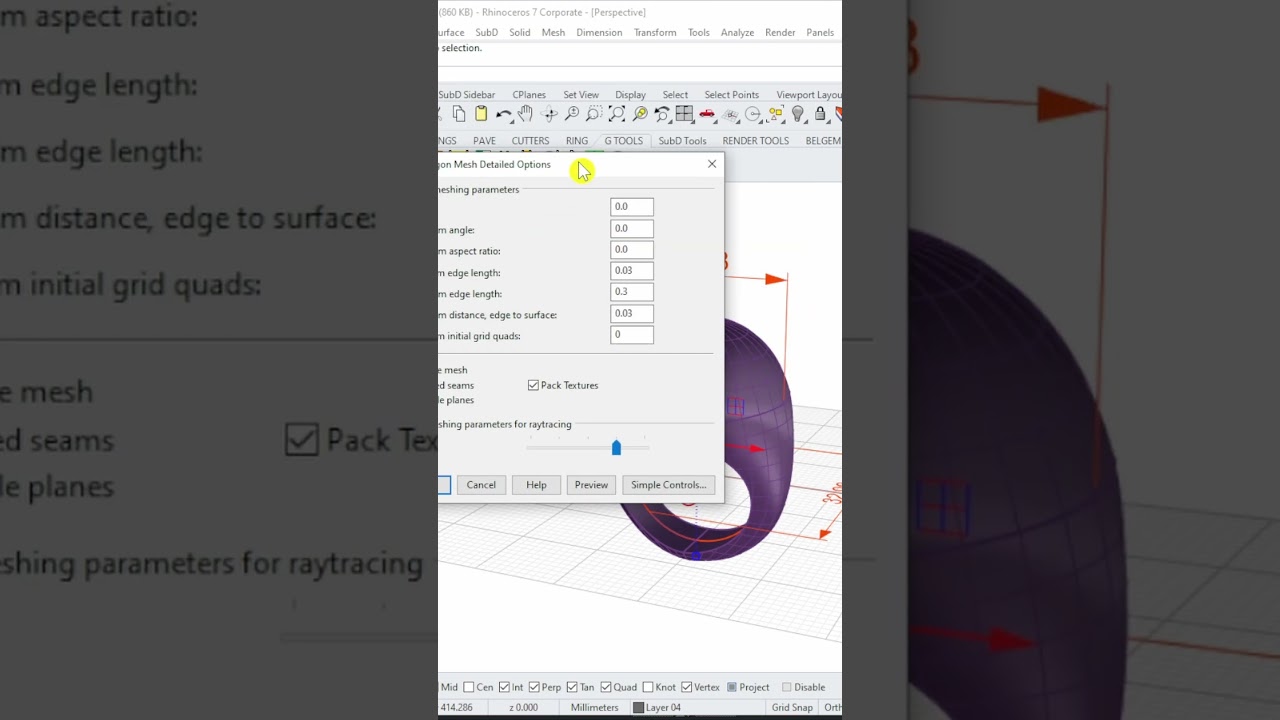Open the RING tab
Screen dimensions: 1280x720
[x=577, y=141]
